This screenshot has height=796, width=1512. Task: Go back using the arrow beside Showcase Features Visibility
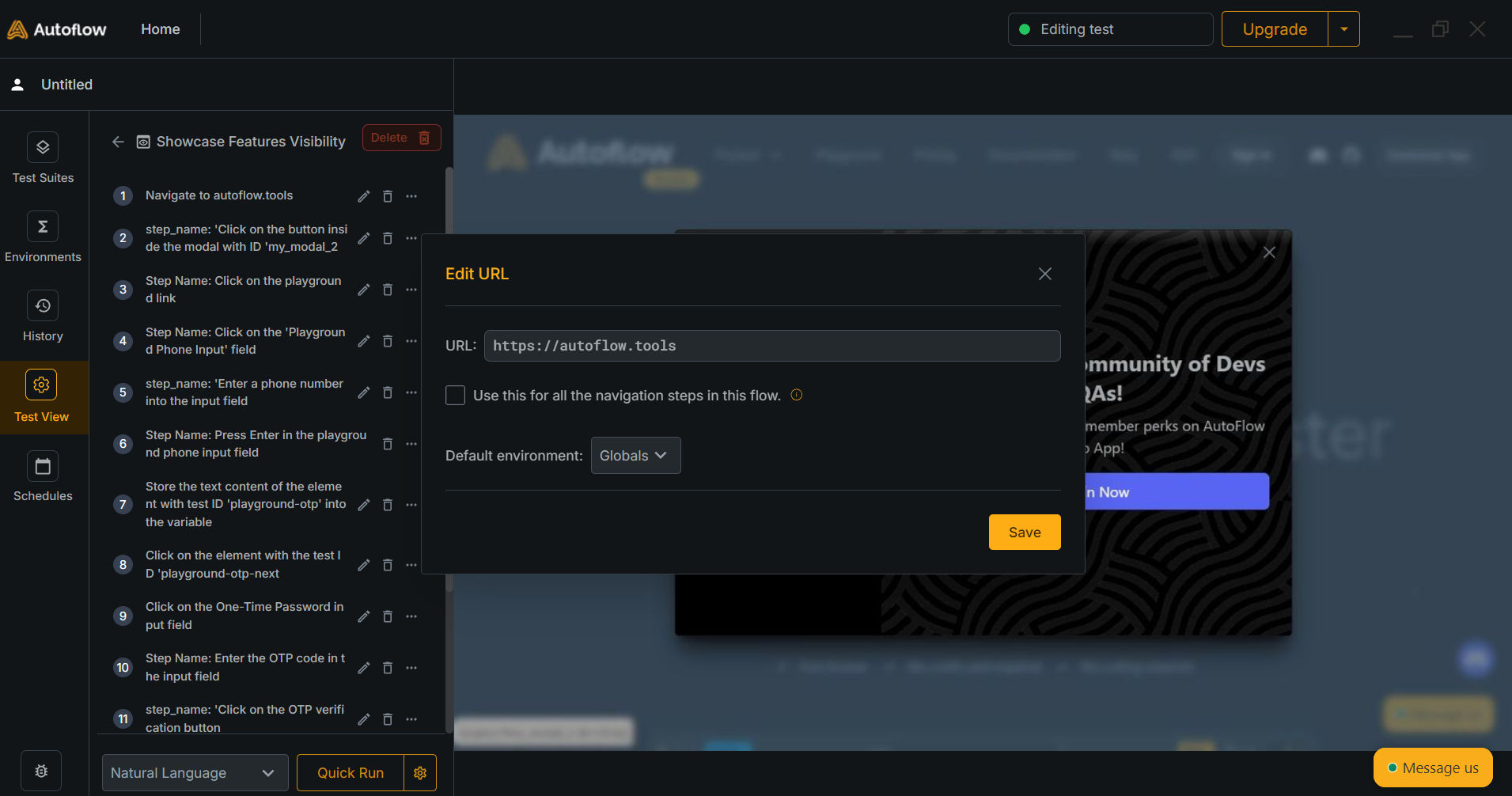coord(118,142)
